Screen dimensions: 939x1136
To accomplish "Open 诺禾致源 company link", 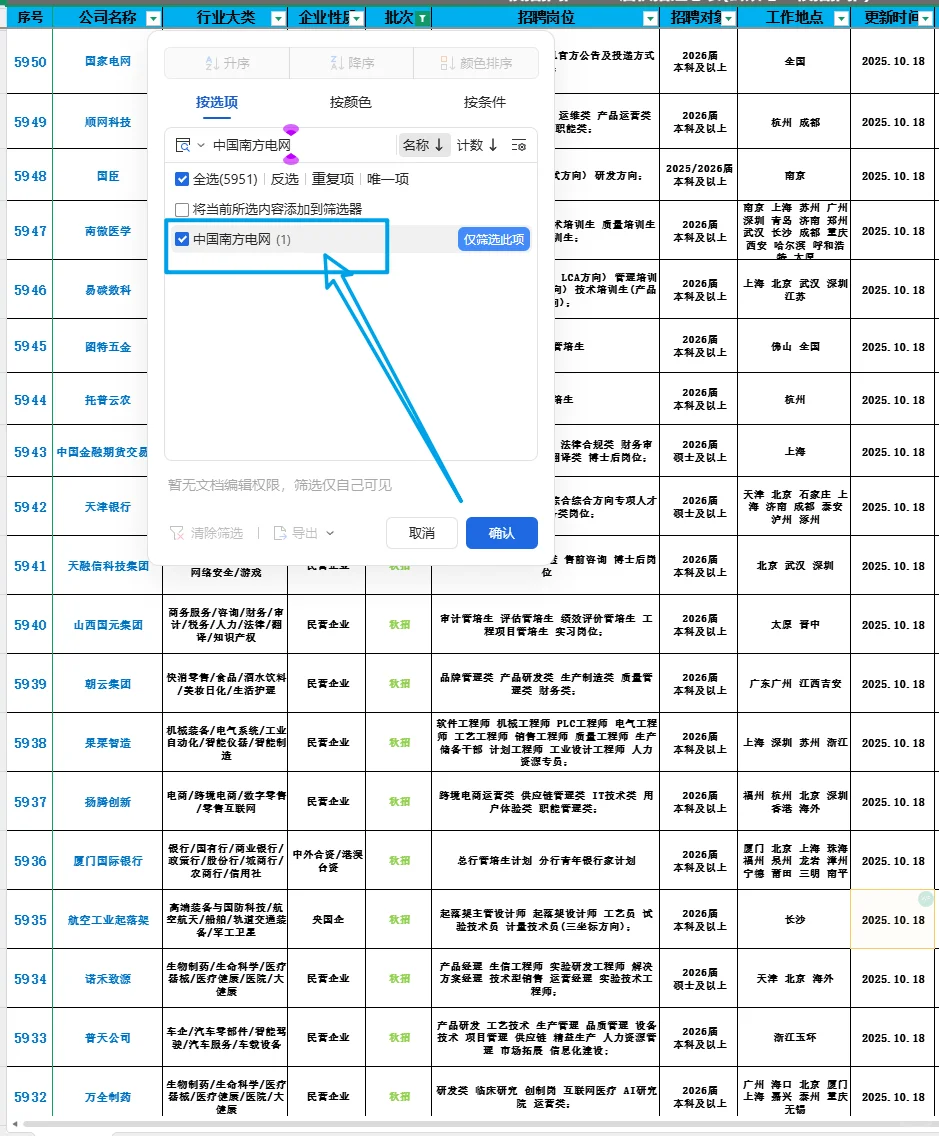I will click(x=108, y=979).
